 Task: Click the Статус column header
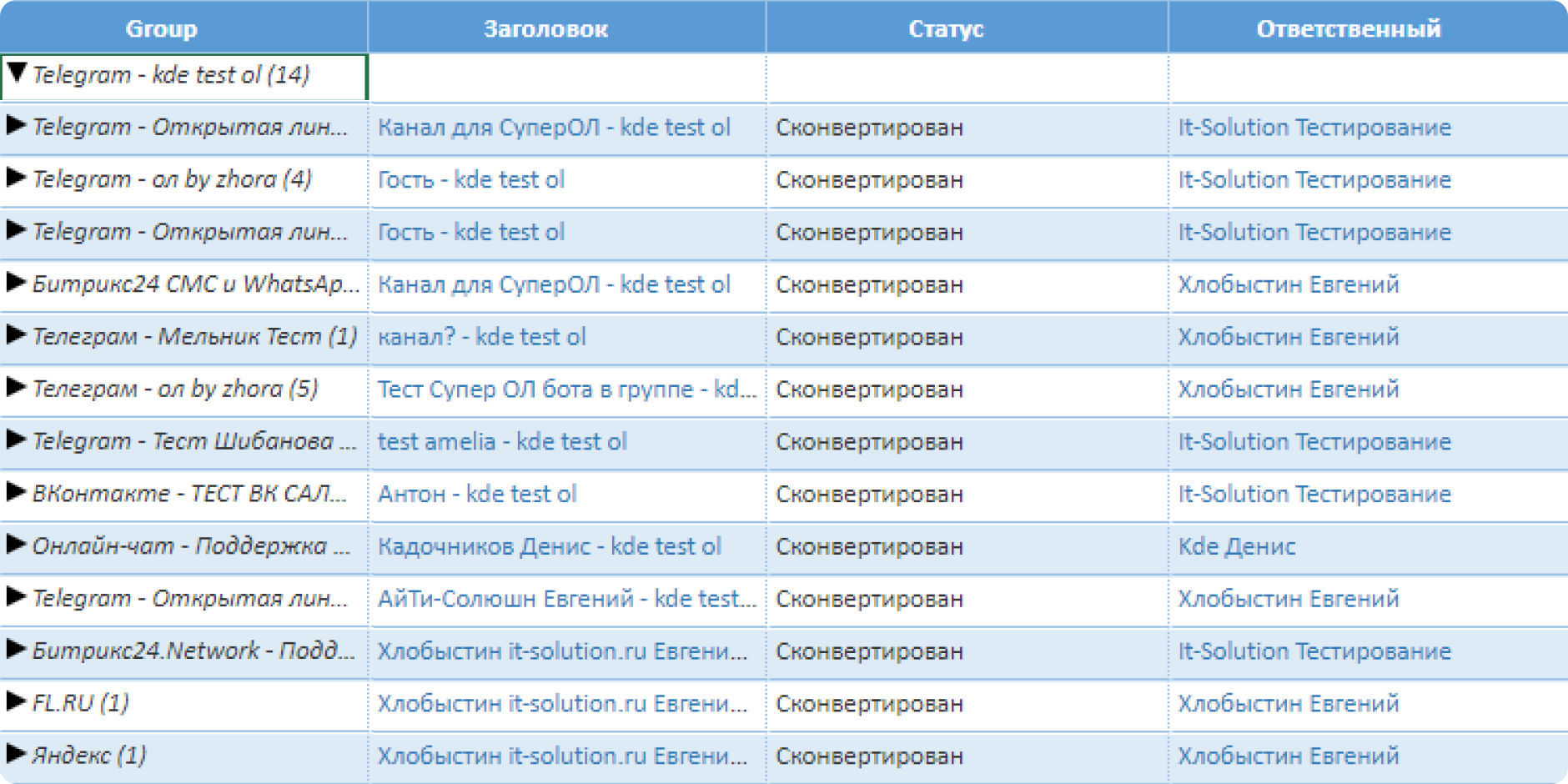click(947, 28)
